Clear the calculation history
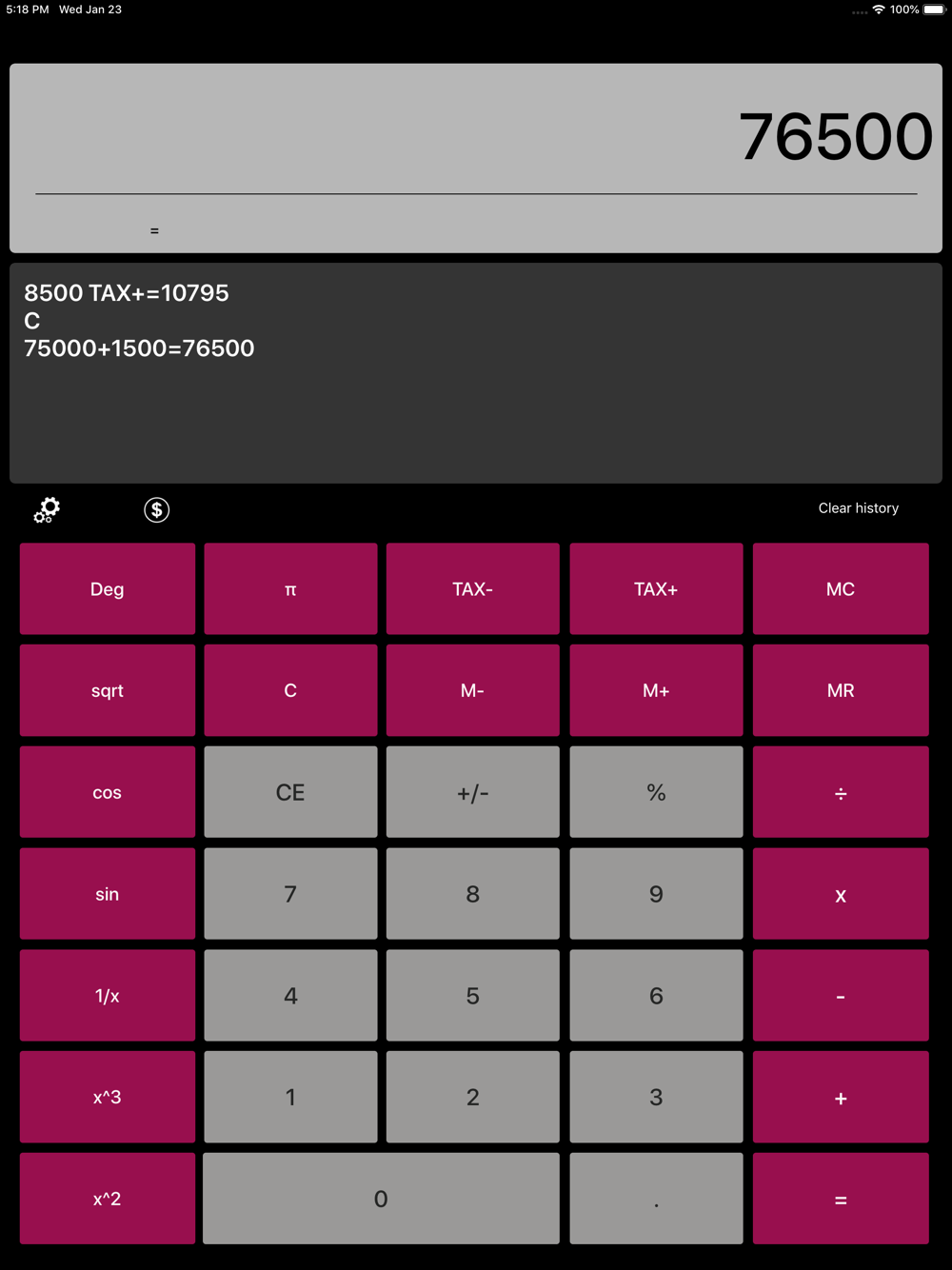The image size is (952, 1270). coord(858,508)
